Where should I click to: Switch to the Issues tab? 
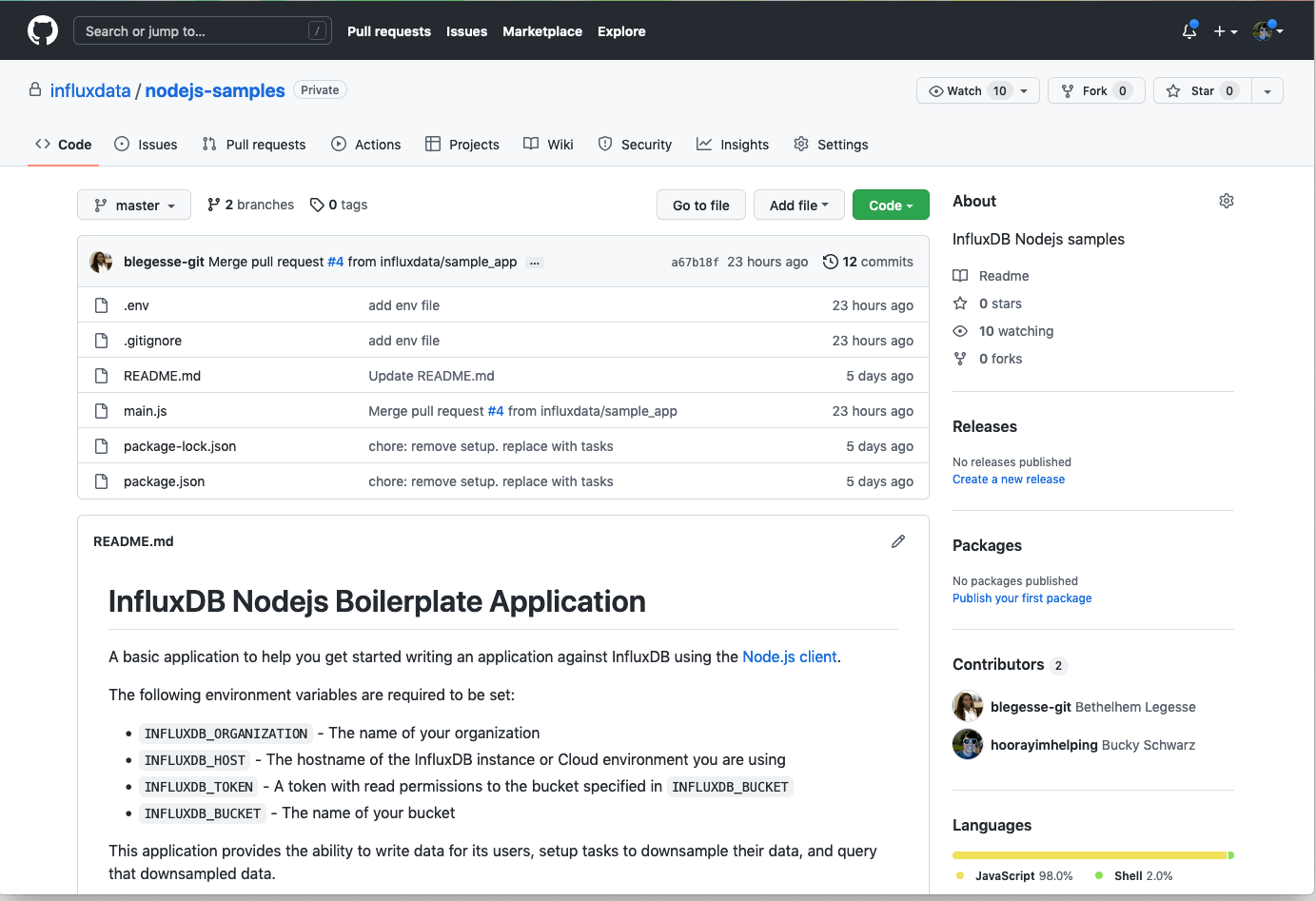(x=146, y=145)
